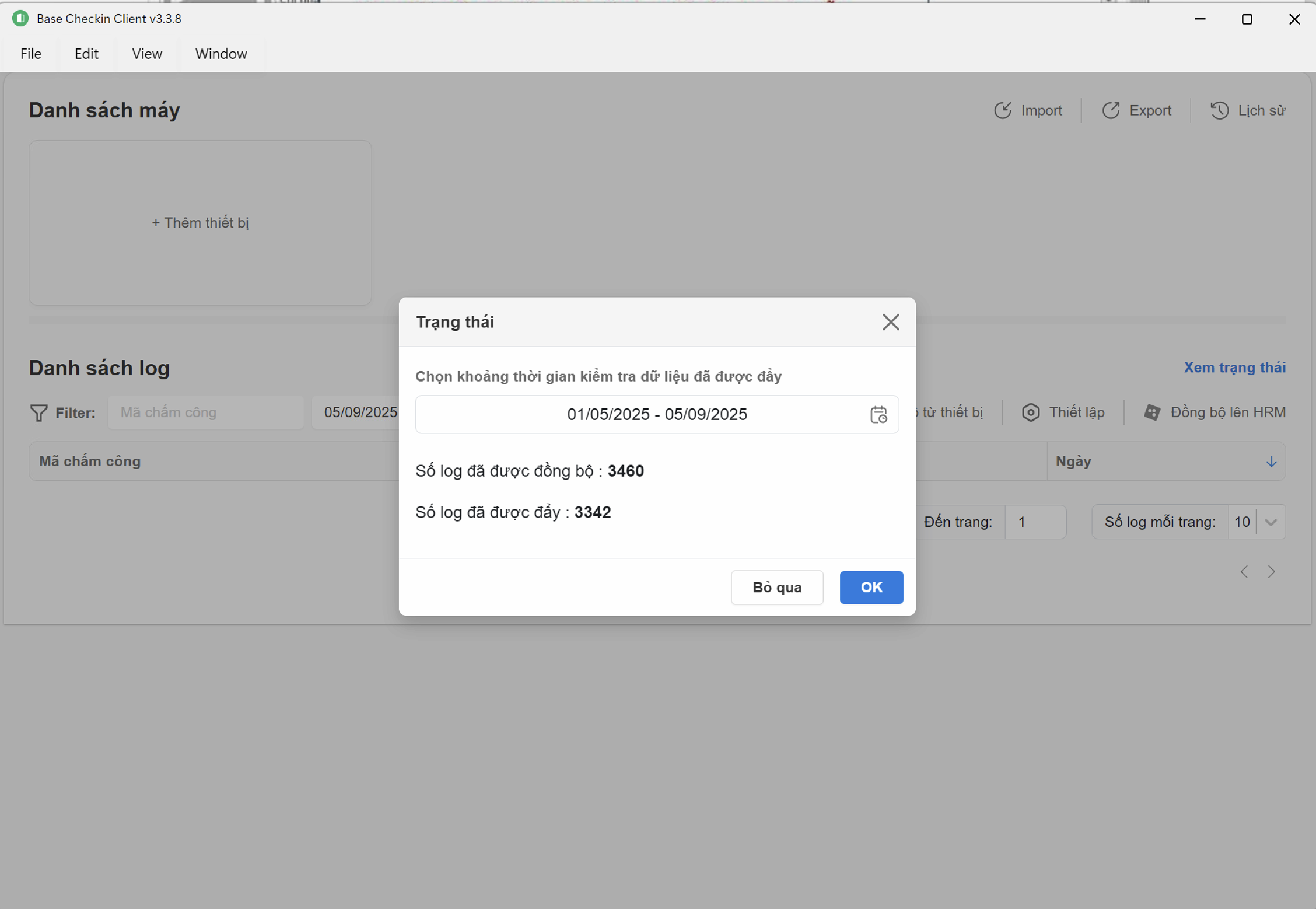Image resolution: width=1316 pixels, height=909 pixels.
Task: Open the Window menu
Action: tap(220, 54)
